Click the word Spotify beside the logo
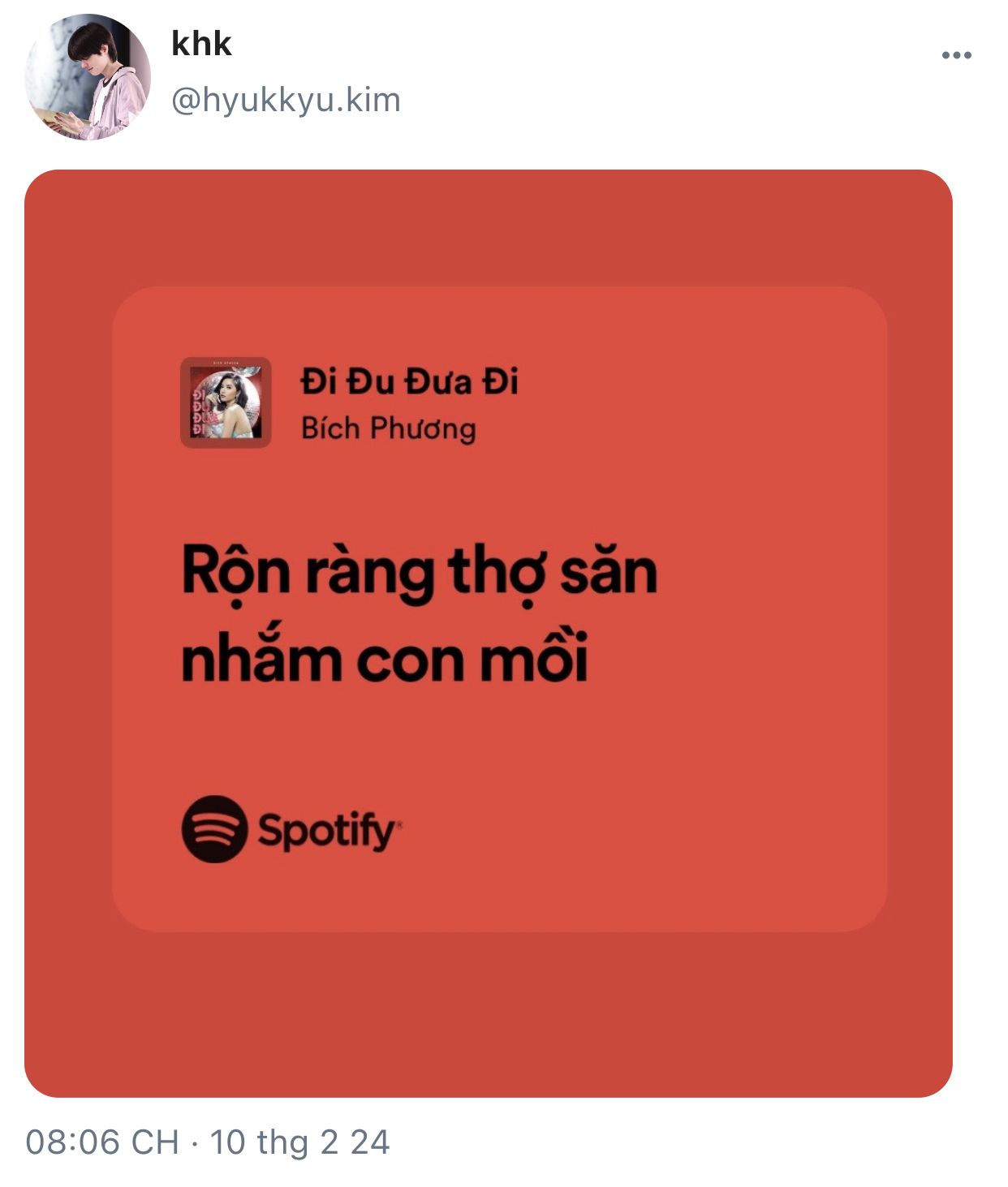The height and width of the screenshot is (1187, 1008). pos(329,831)
